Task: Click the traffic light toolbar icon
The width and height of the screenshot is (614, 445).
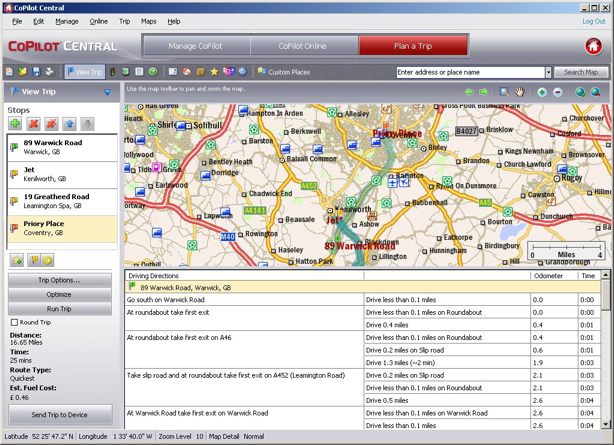Action: (113, 72)
